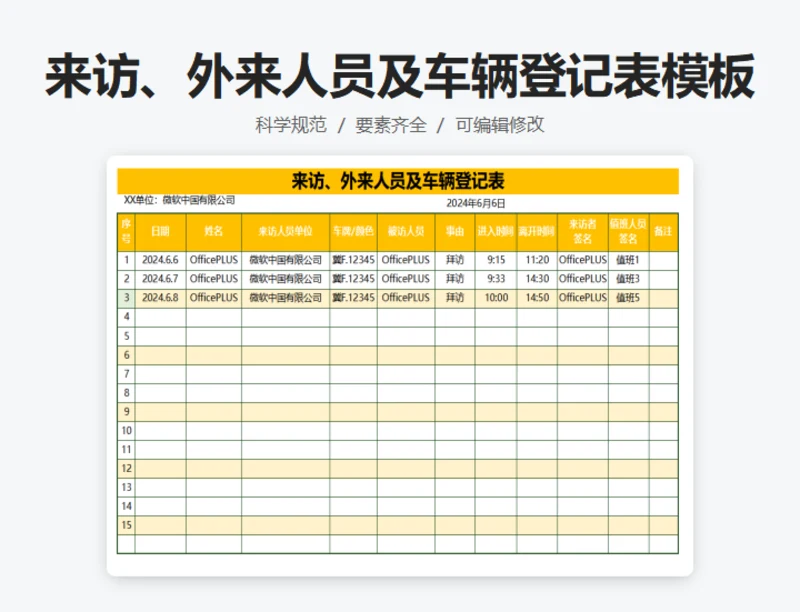Select the 序号 header cell
800x612 pixels.
(x=126, y=232)
